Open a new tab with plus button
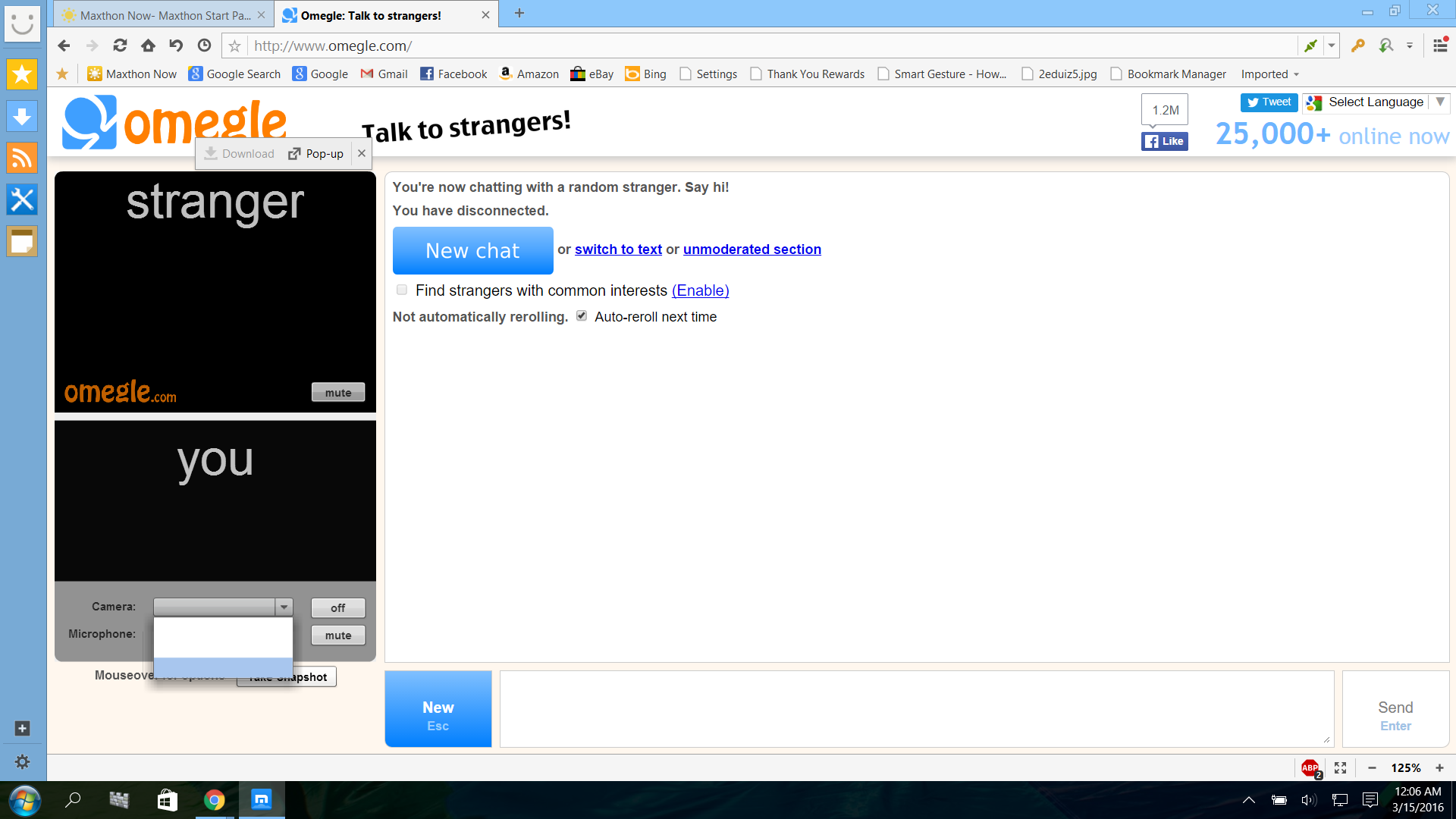The height and width of the screenshot is (819, 1456). 519,13
